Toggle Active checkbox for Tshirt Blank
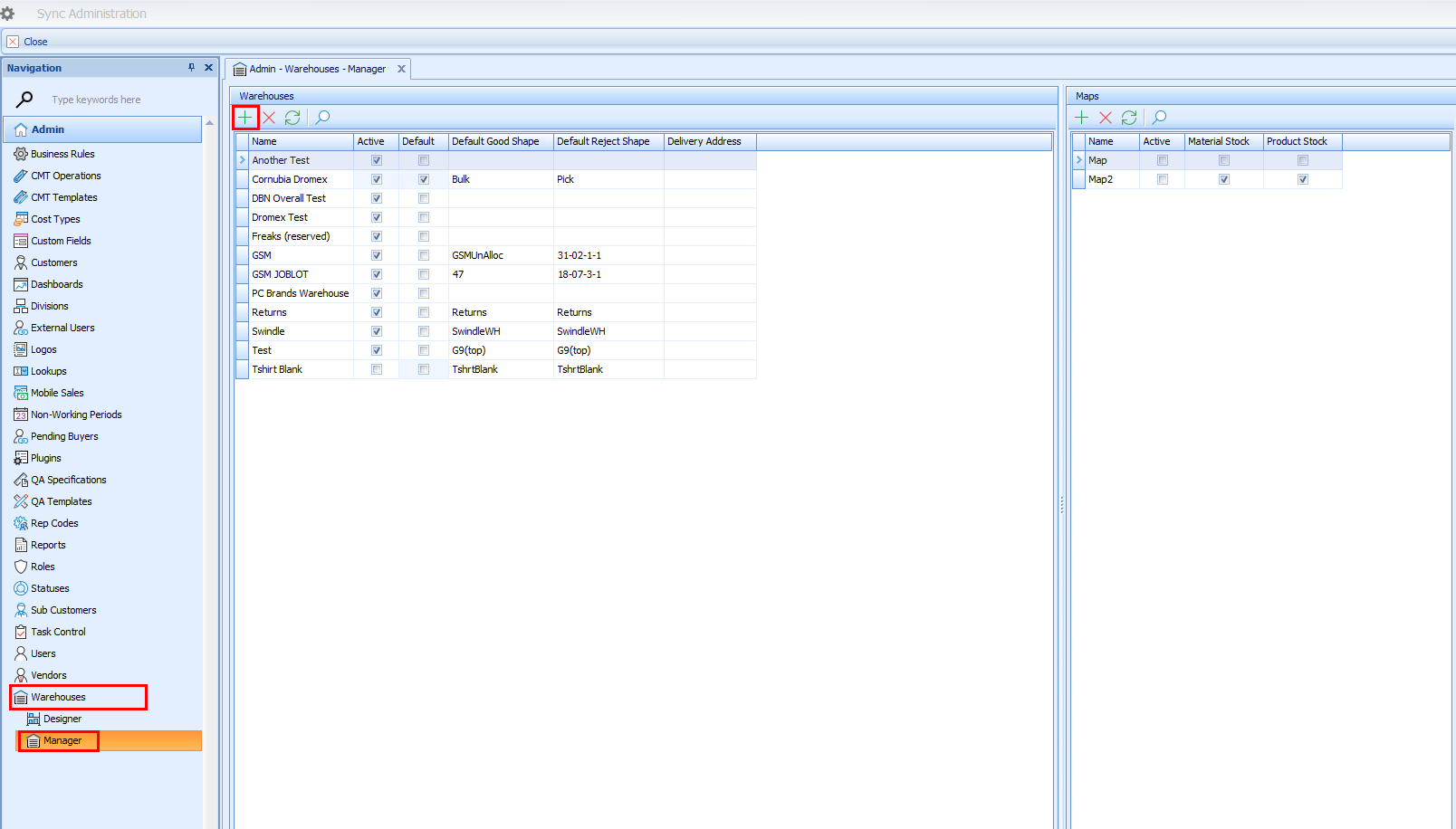1456x829 pixels. [x=377, y=369]
